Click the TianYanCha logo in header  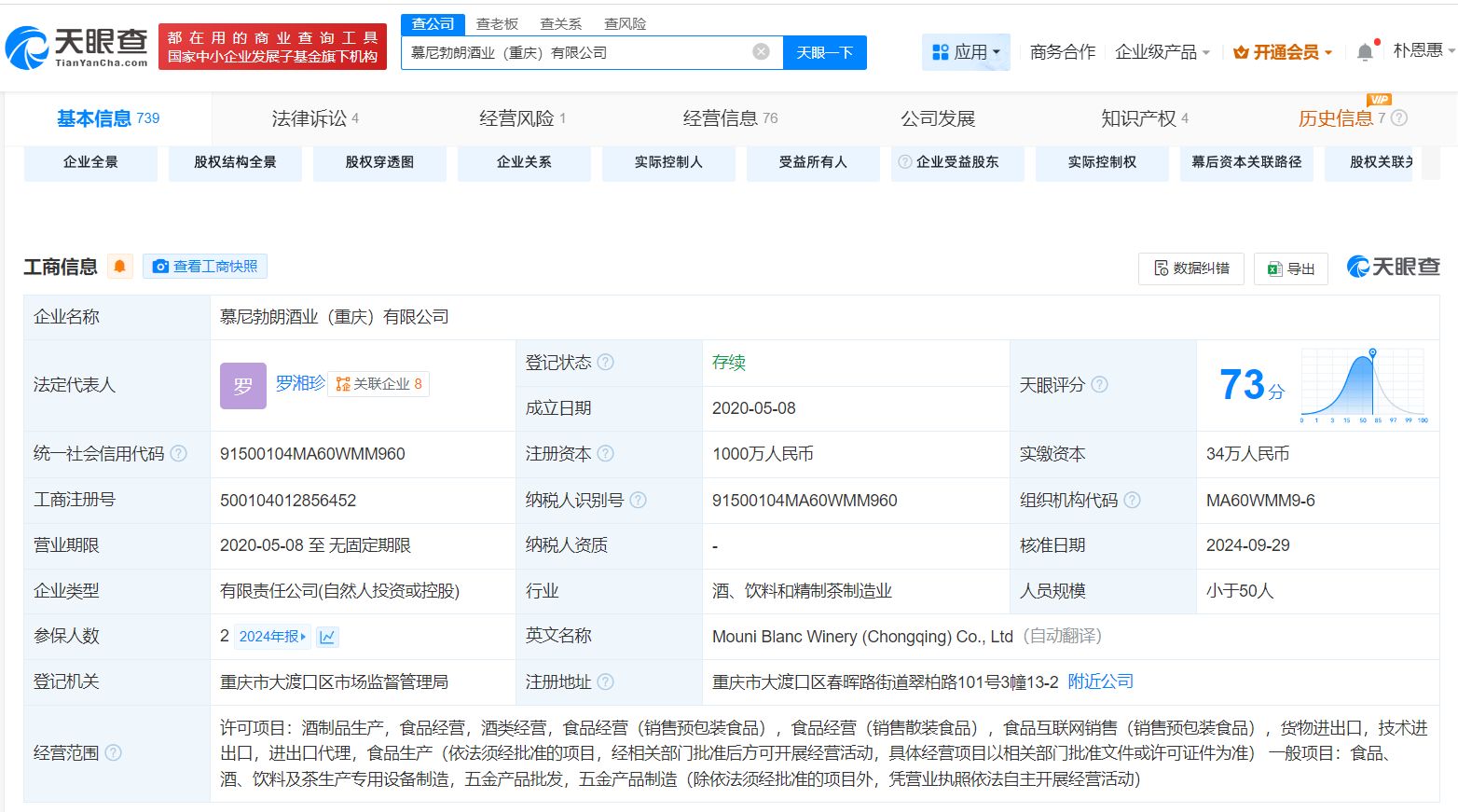point(76,47)
